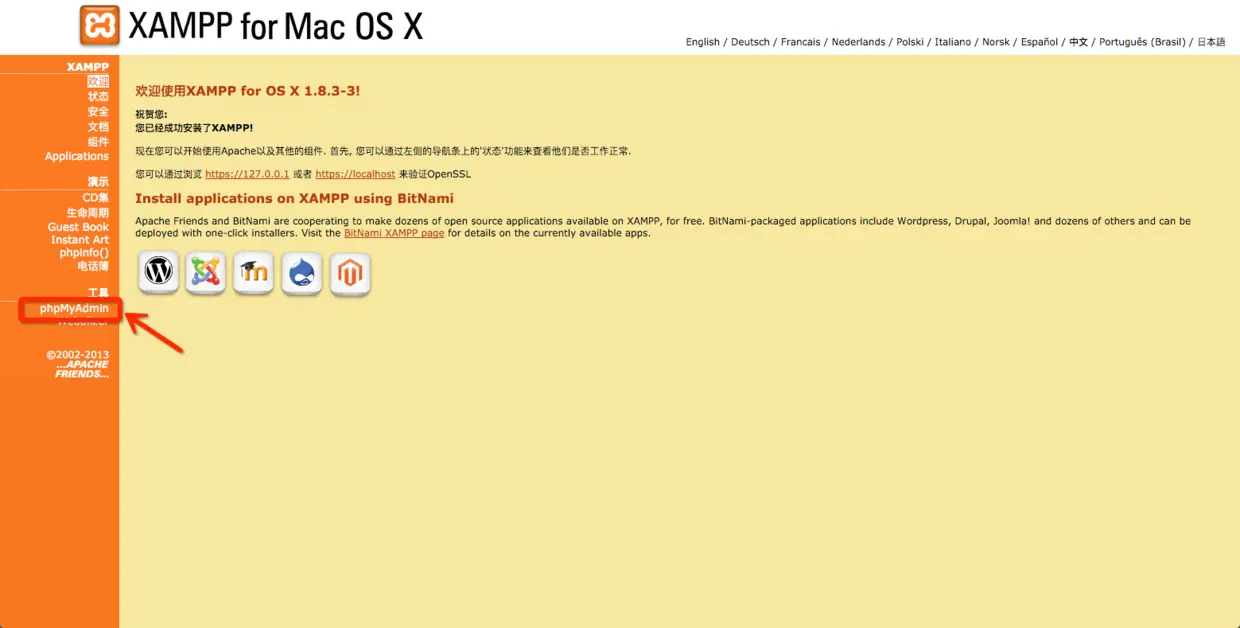Switch language to Nederlands
The width and height of the screenshot is (1240, 628).
(x=858, y=42)
